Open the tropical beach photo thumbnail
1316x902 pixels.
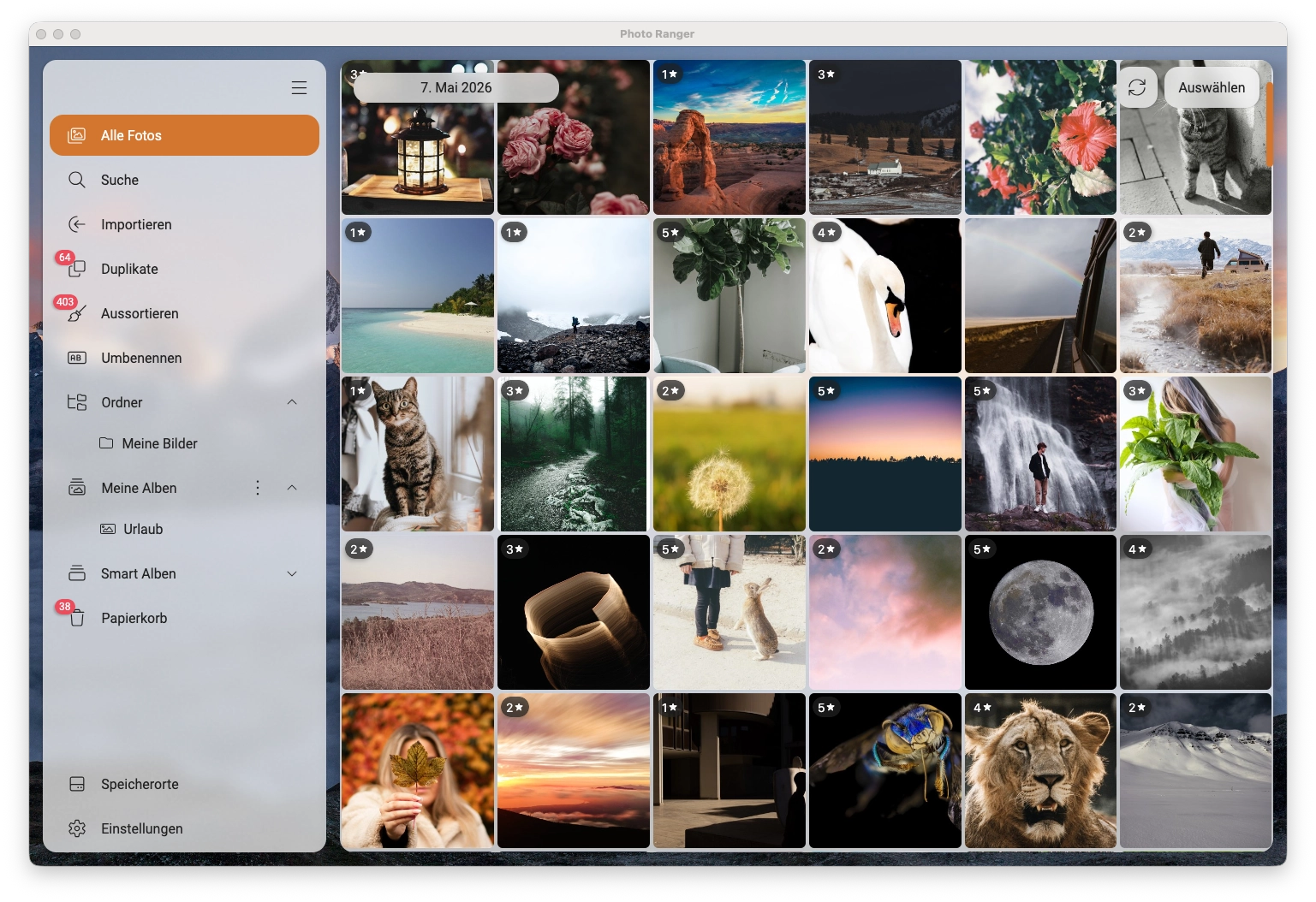[417, 295]
